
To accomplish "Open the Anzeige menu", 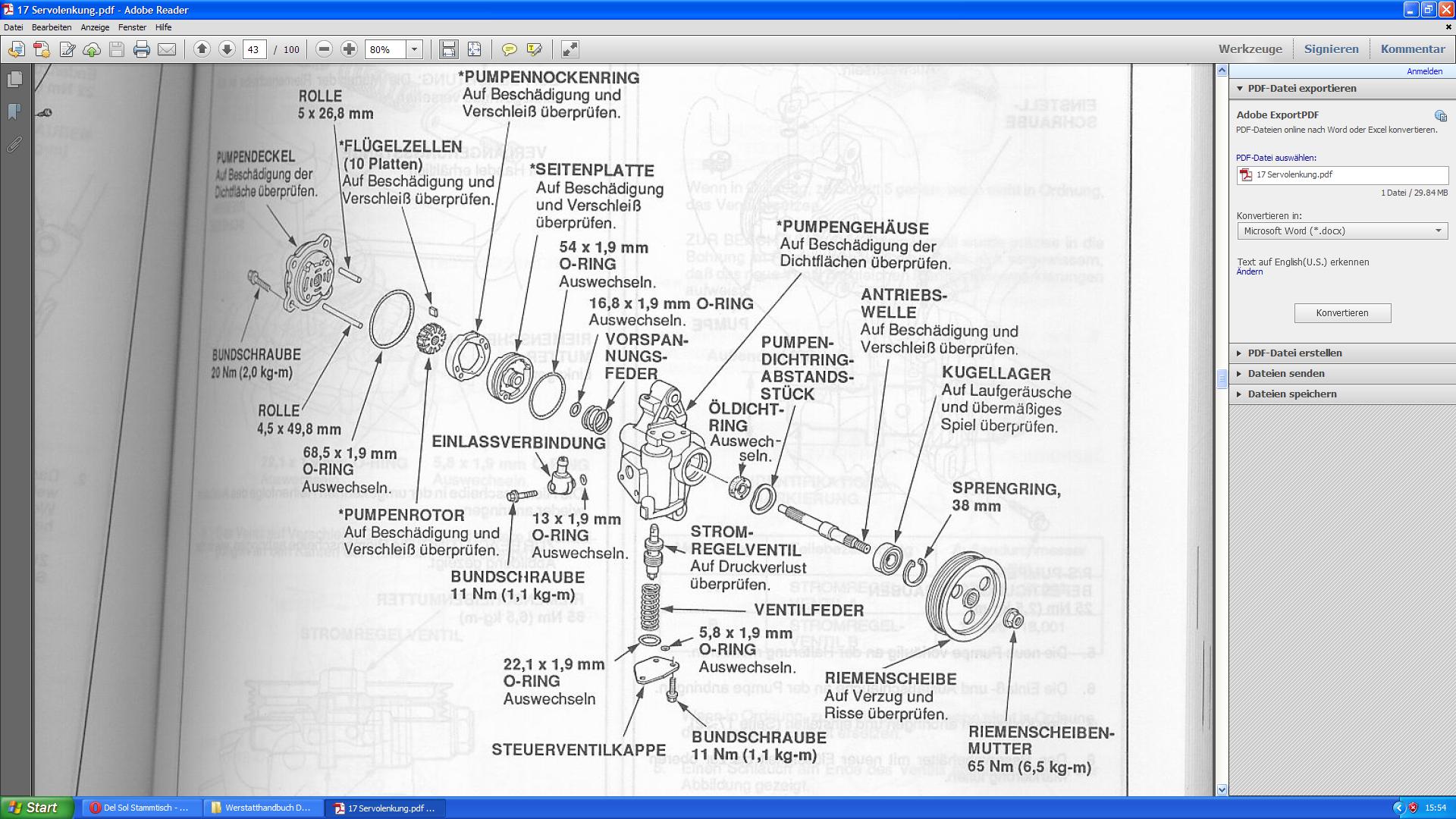I will click(95, 27).
